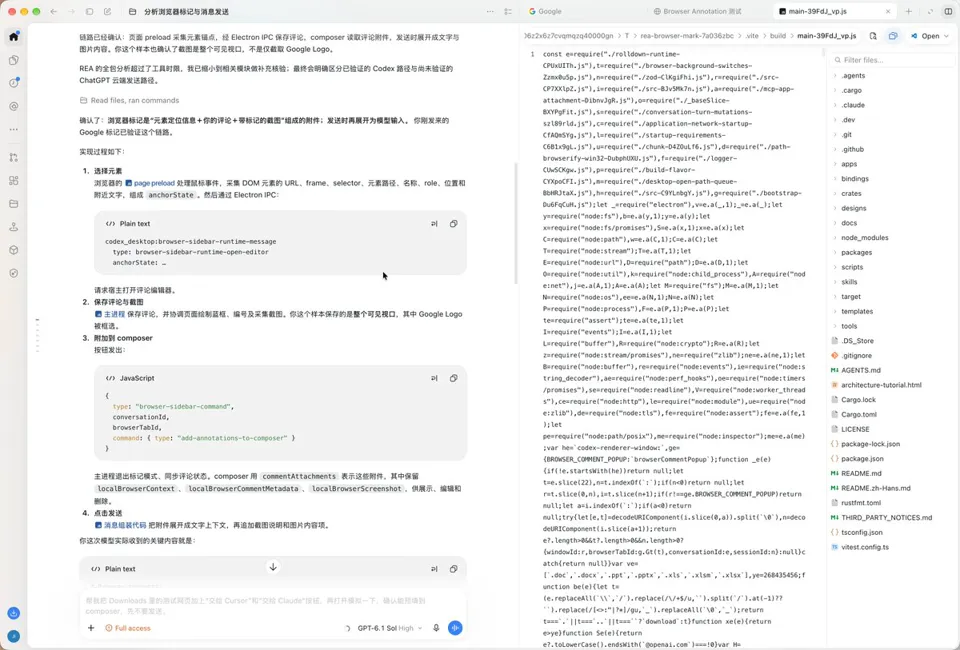
Task: Click the blue download icon in the left sidebar
Action: pyautogui.click(x=13, y=613)
